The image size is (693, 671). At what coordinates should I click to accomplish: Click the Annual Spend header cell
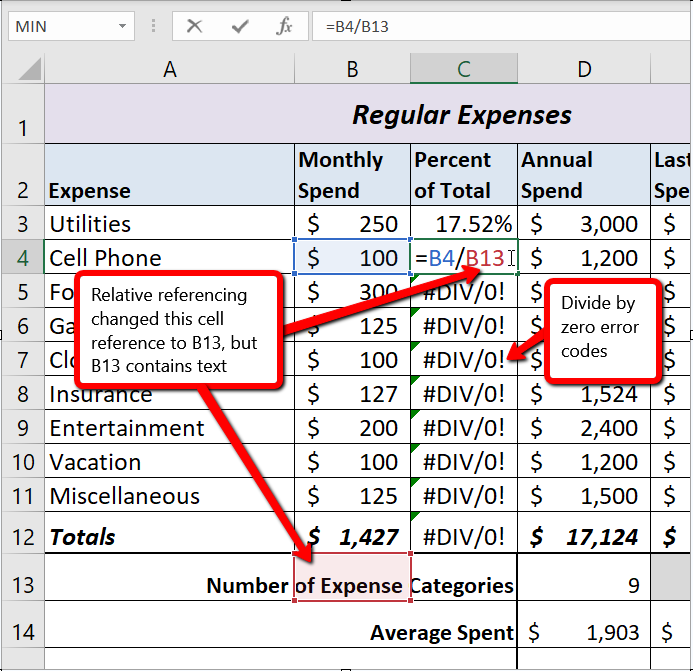(584, 175)
